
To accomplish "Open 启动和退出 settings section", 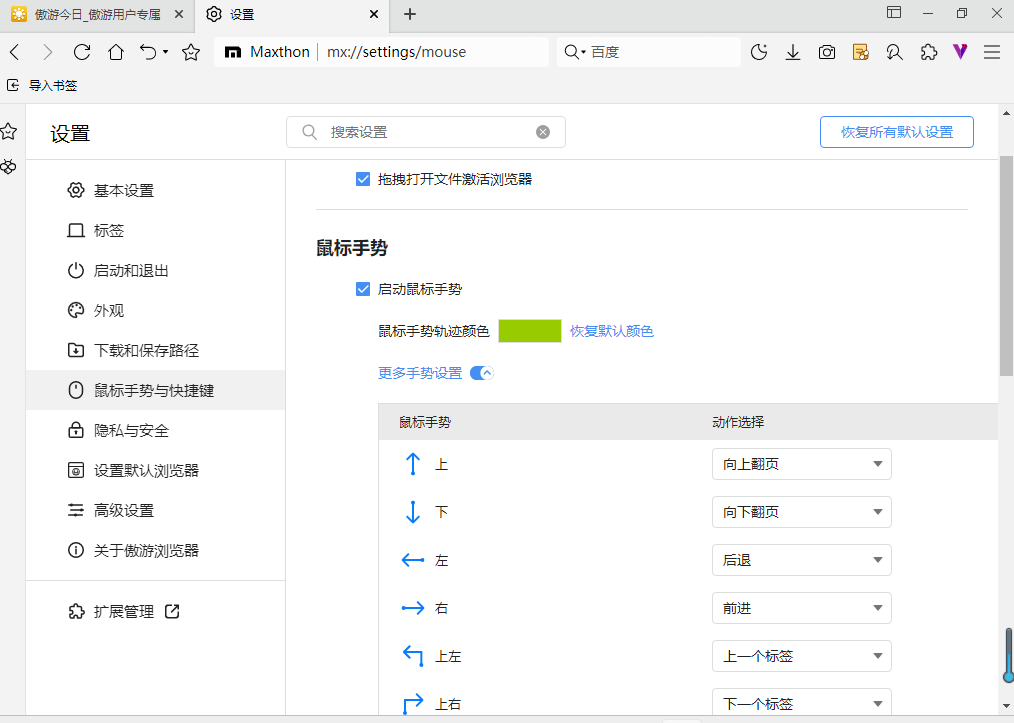I will point(155,270).
